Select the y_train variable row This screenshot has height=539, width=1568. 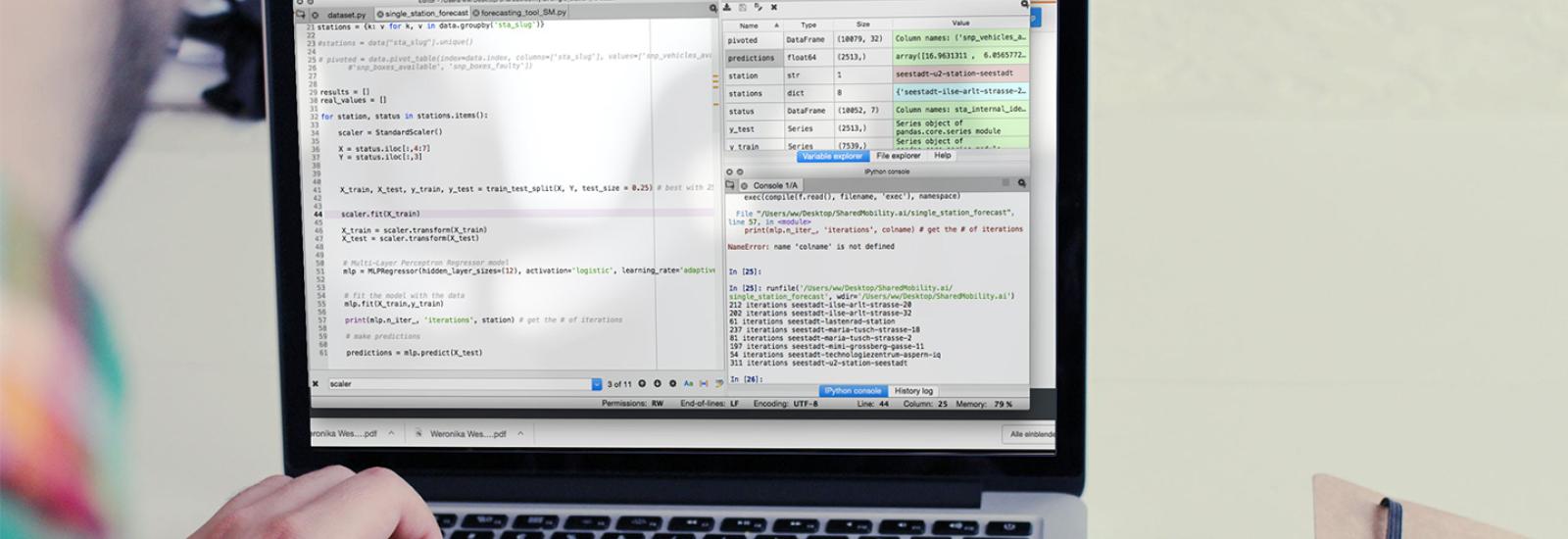tap(877, 145)
